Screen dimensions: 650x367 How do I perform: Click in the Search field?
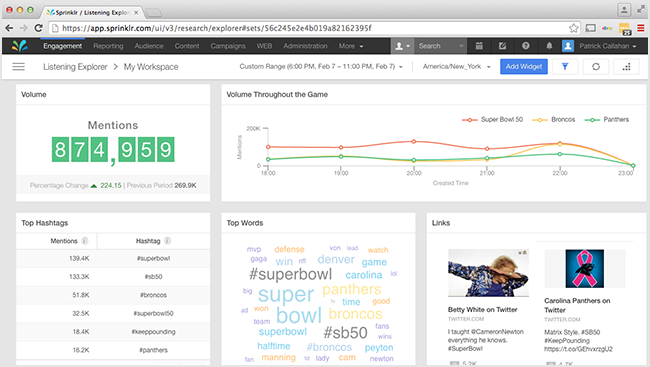click(x=439, y=46)
